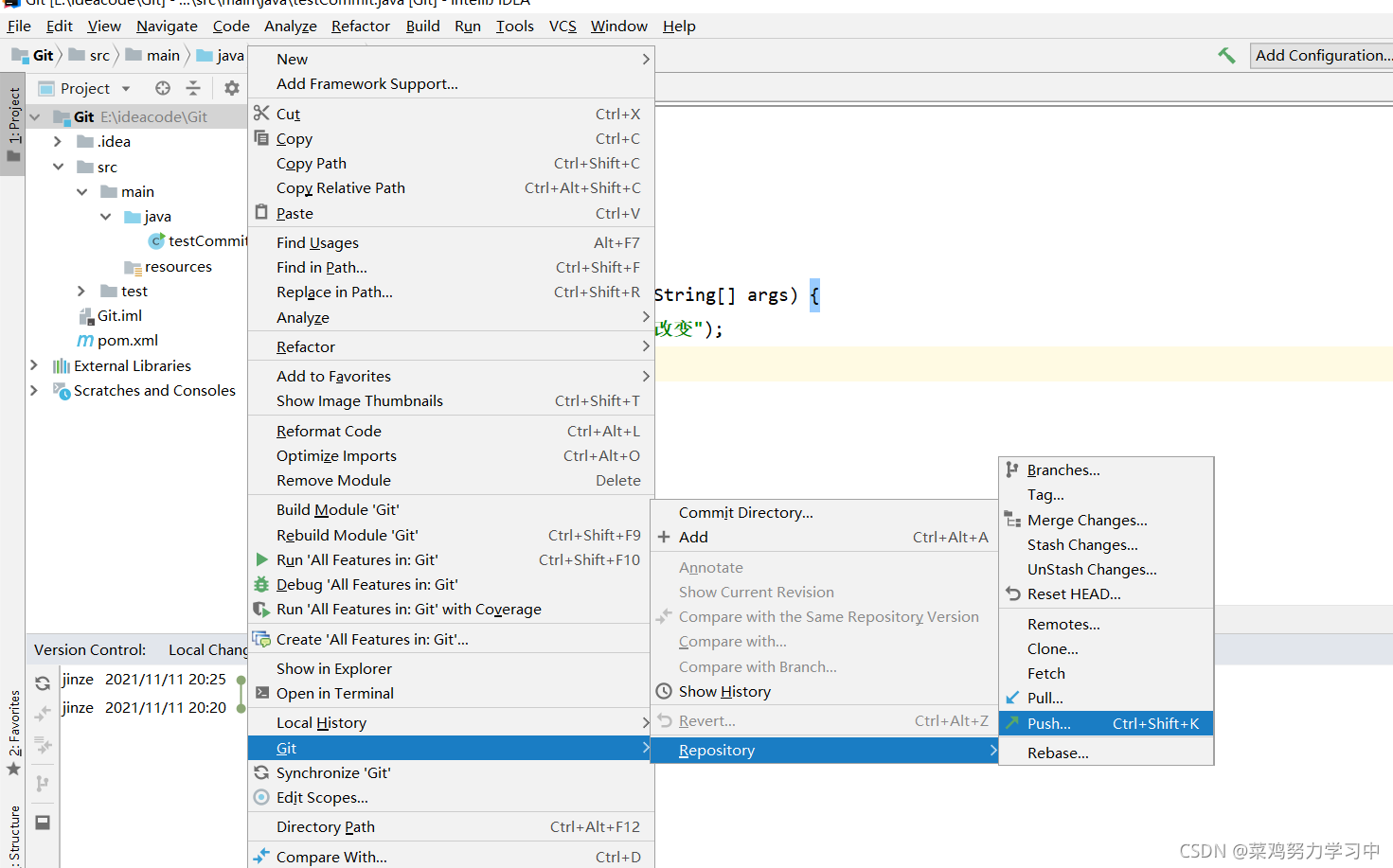Viewport: 1393px width, 868px height.
Task: Click the plus icon beside Add
Action: tap(664, 537)
